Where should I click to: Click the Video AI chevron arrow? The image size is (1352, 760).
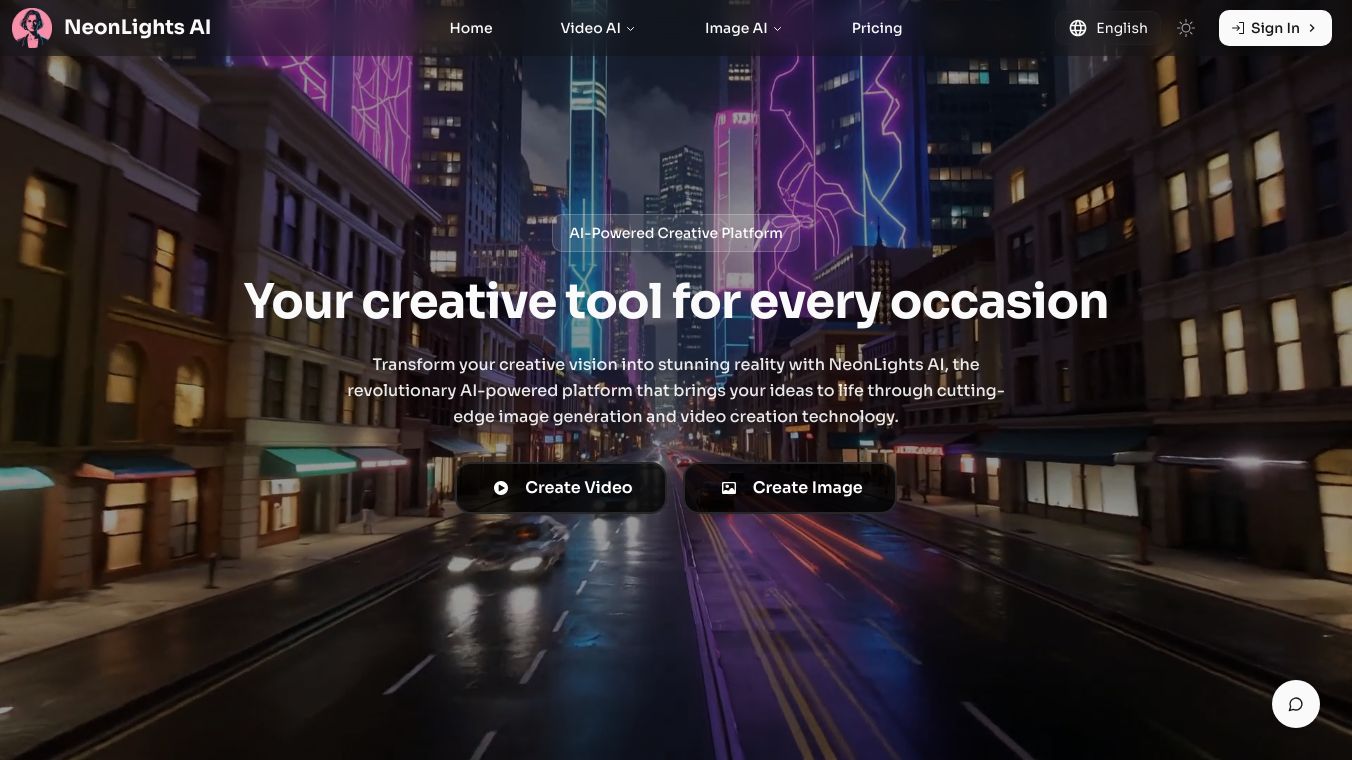(630, 29)
